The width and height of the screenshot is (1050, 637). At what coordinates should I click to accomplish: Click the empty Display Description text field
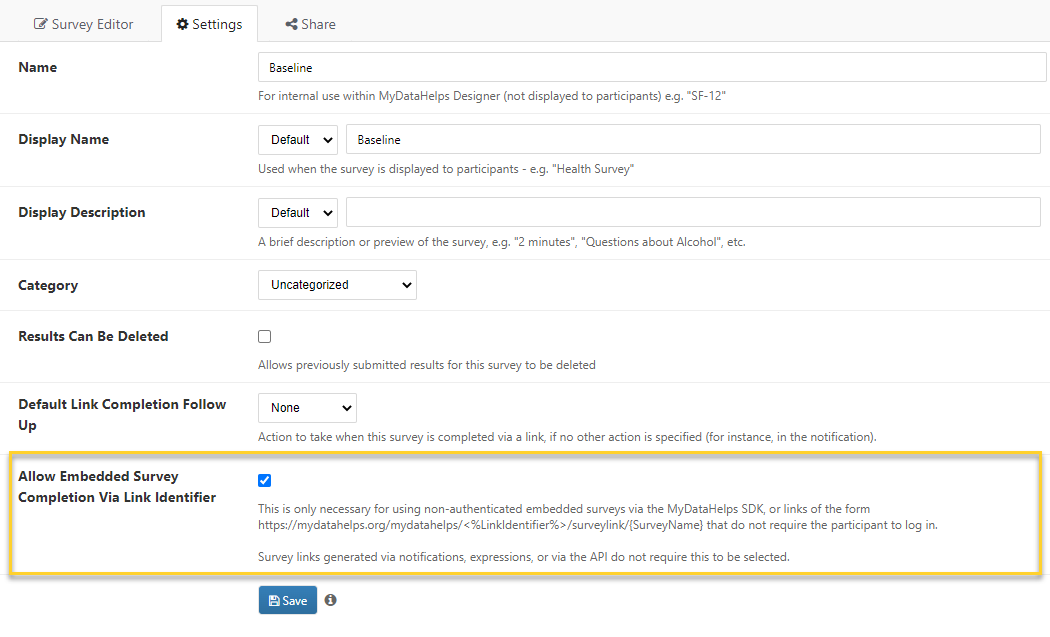tap(693, 213)
